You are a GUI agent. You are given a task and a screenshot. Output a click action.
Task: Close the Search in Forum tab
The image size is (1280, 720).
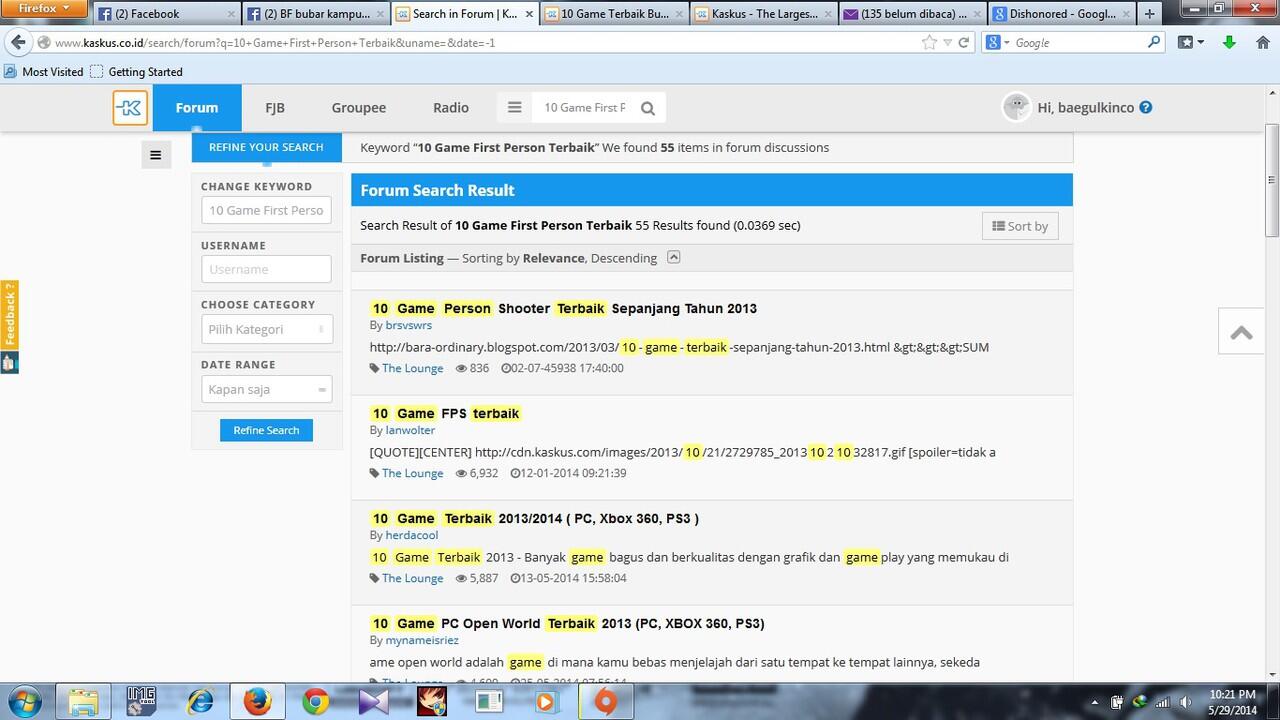click(x=528, y=14)
